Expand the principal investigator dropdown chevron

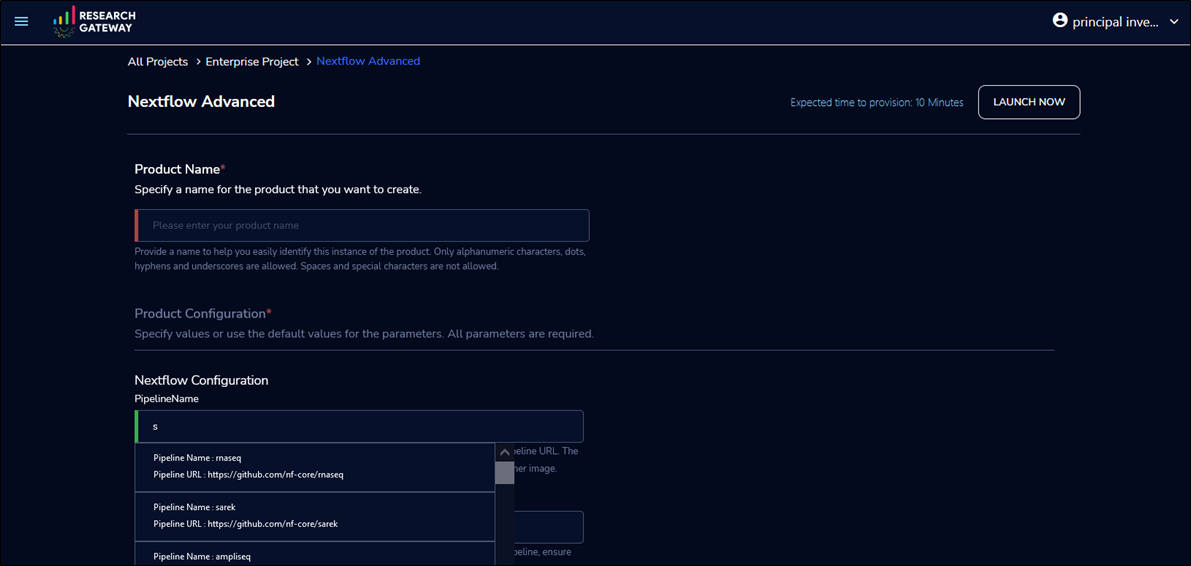click(1174, 22)
